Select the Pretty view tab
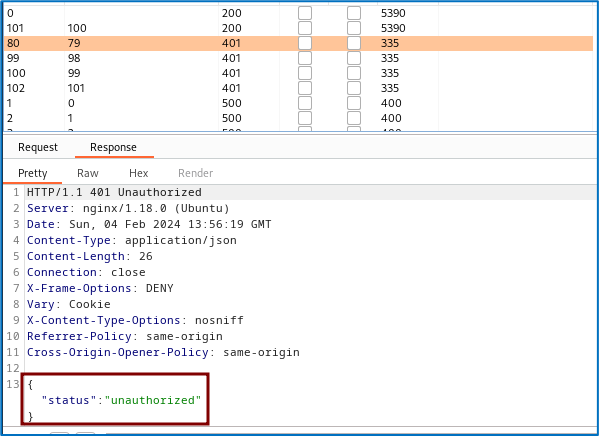Screen dimensions: 599x436 pyautogui.click(x=33, y=173)
